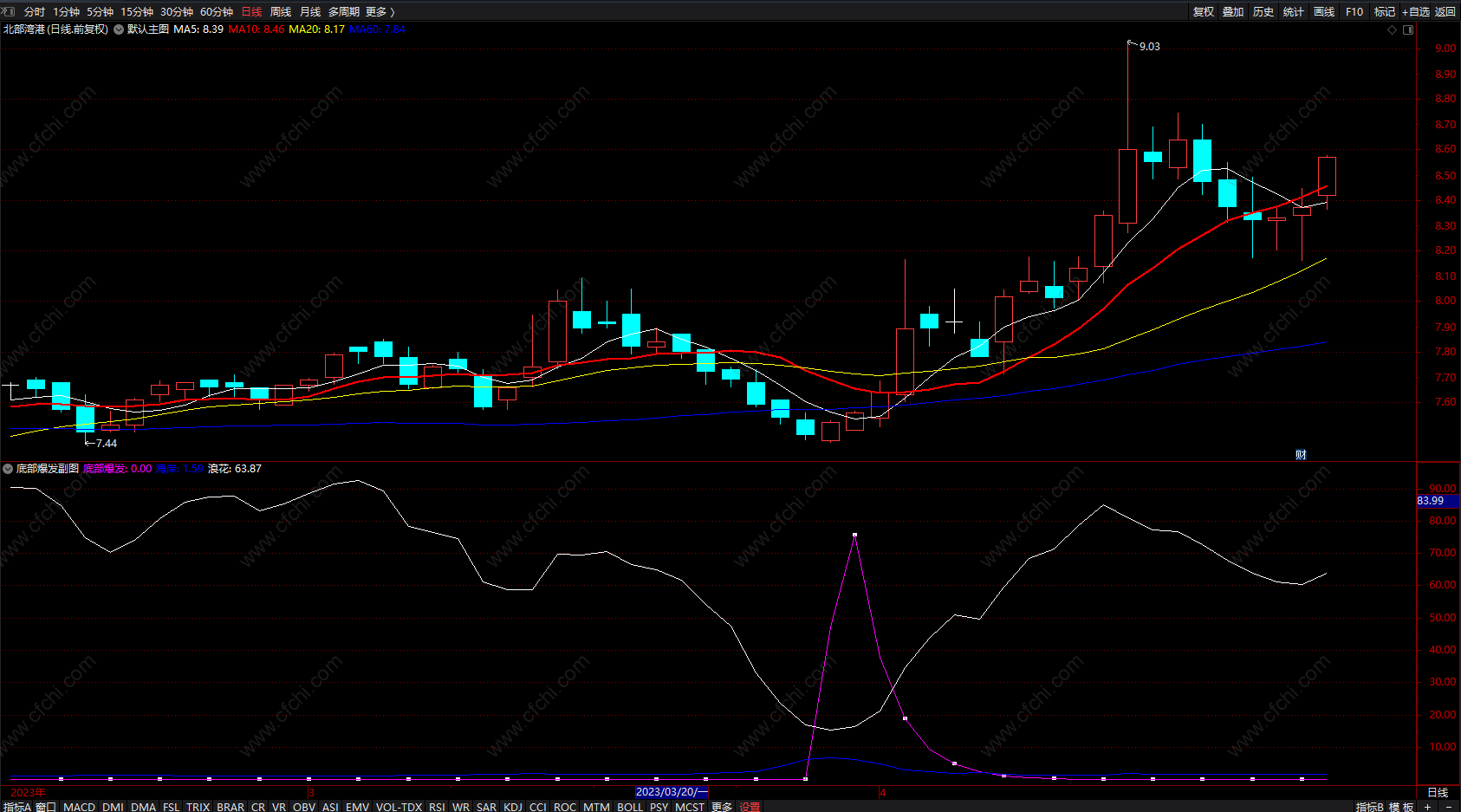Screen dimensions: 1461x812
Task: Apply the DMI indicator
Action: (x=113, y=807)
